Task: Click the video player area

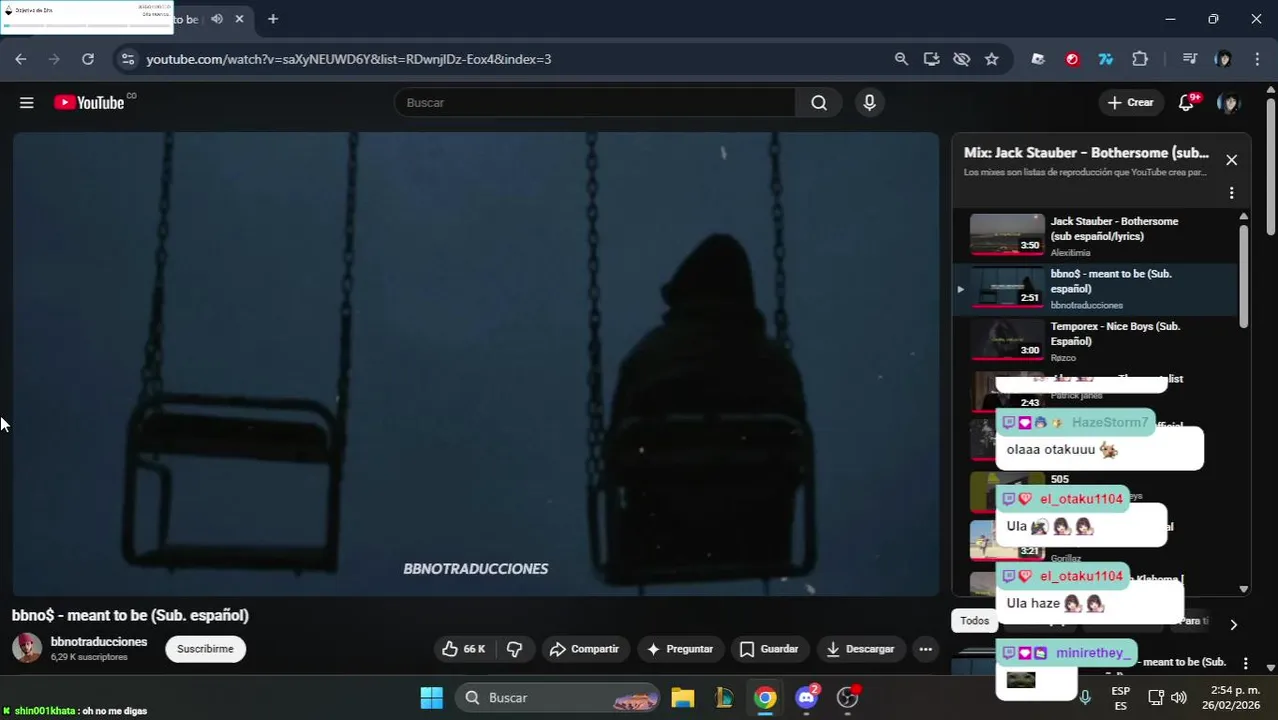Action: point(476,364)
